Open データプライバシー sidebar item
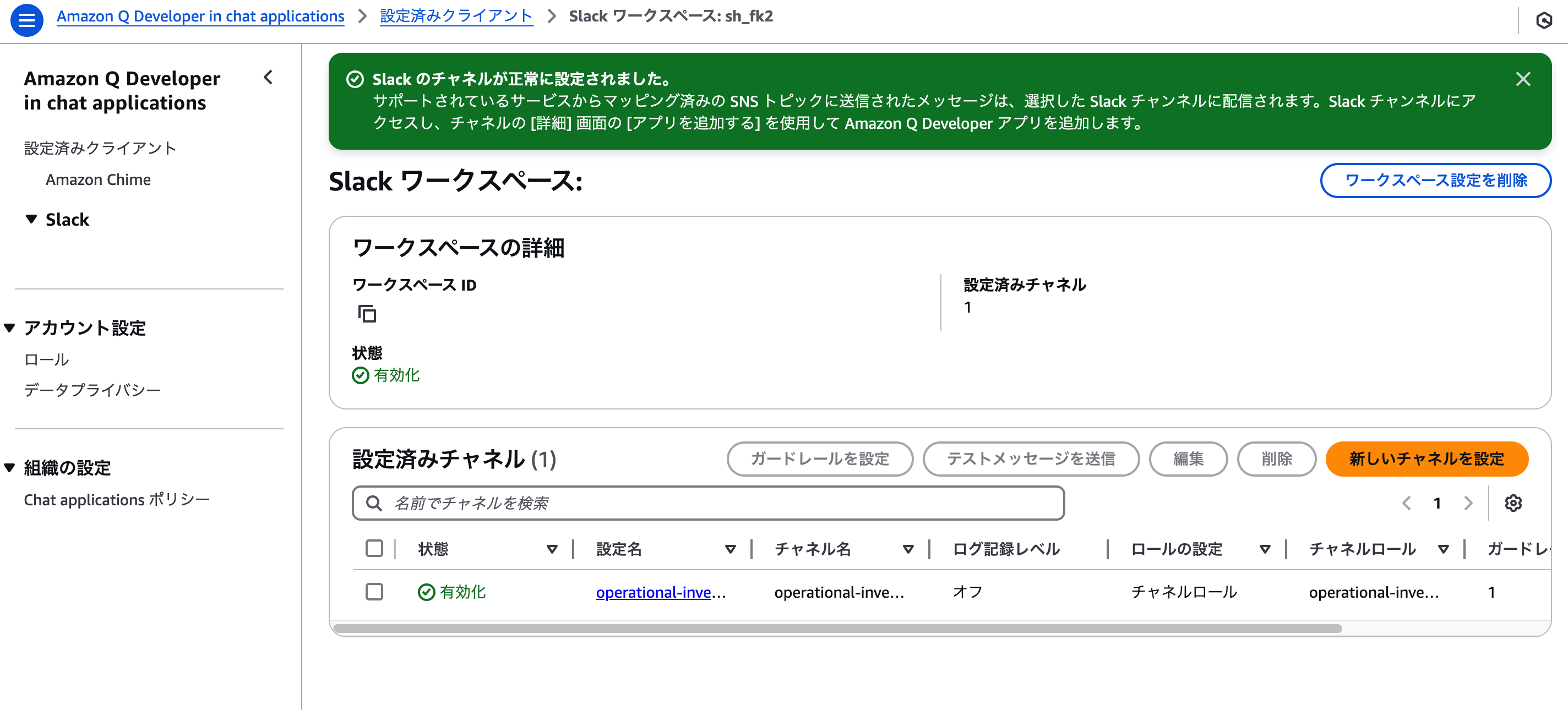The height and width of the screenshot is (710, 1568). point(92,389)
